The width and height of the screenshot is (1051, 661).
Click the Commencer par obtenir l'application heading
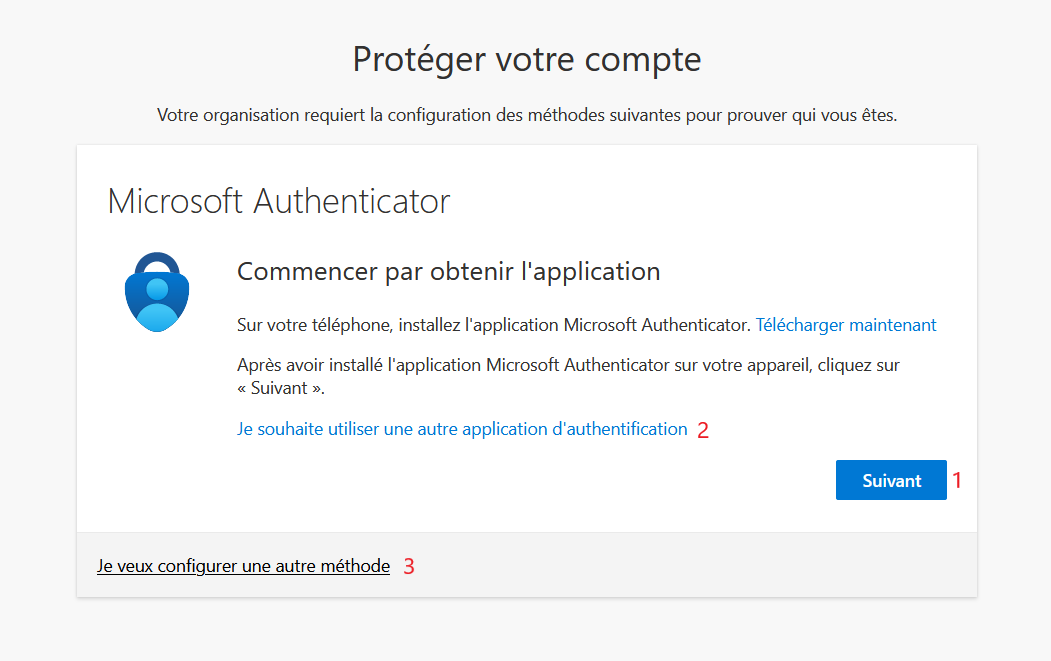pos(448,272)
